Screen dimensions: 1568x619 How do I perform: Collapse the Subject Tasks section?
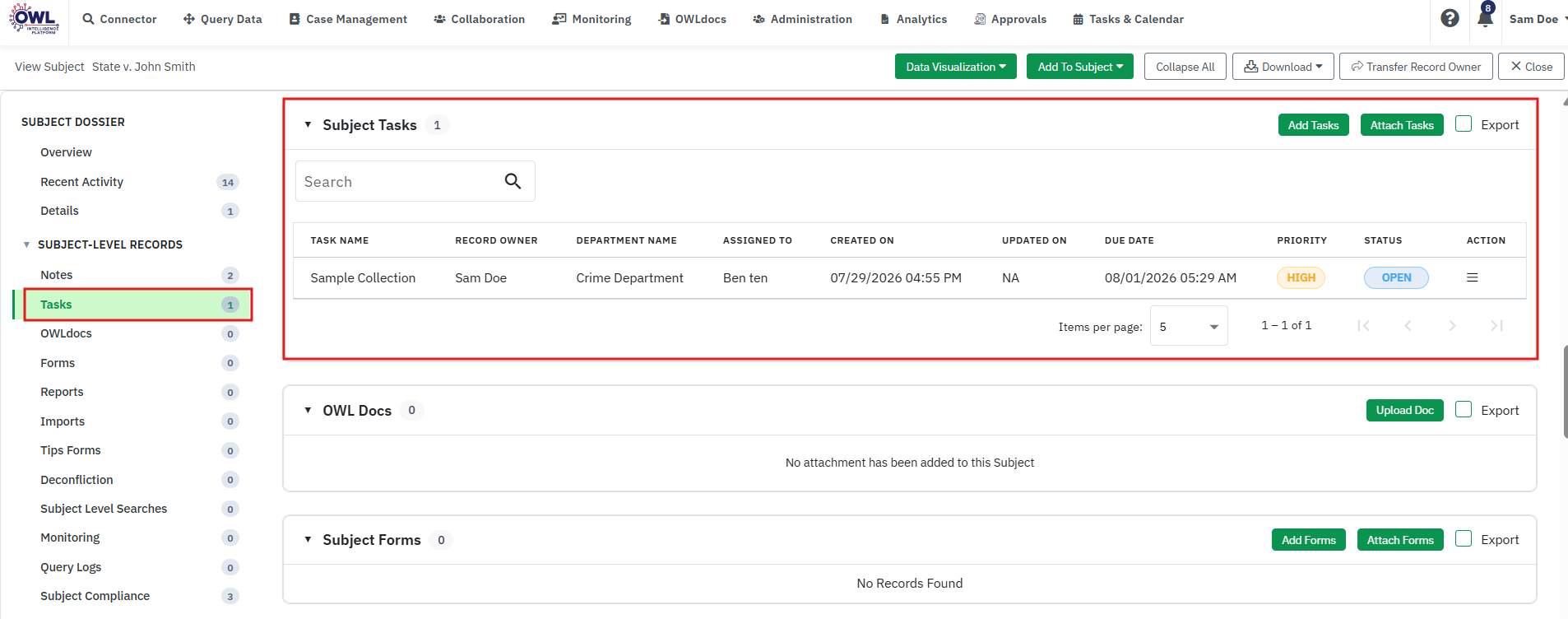pyautogui.click(x=308, y=125)
